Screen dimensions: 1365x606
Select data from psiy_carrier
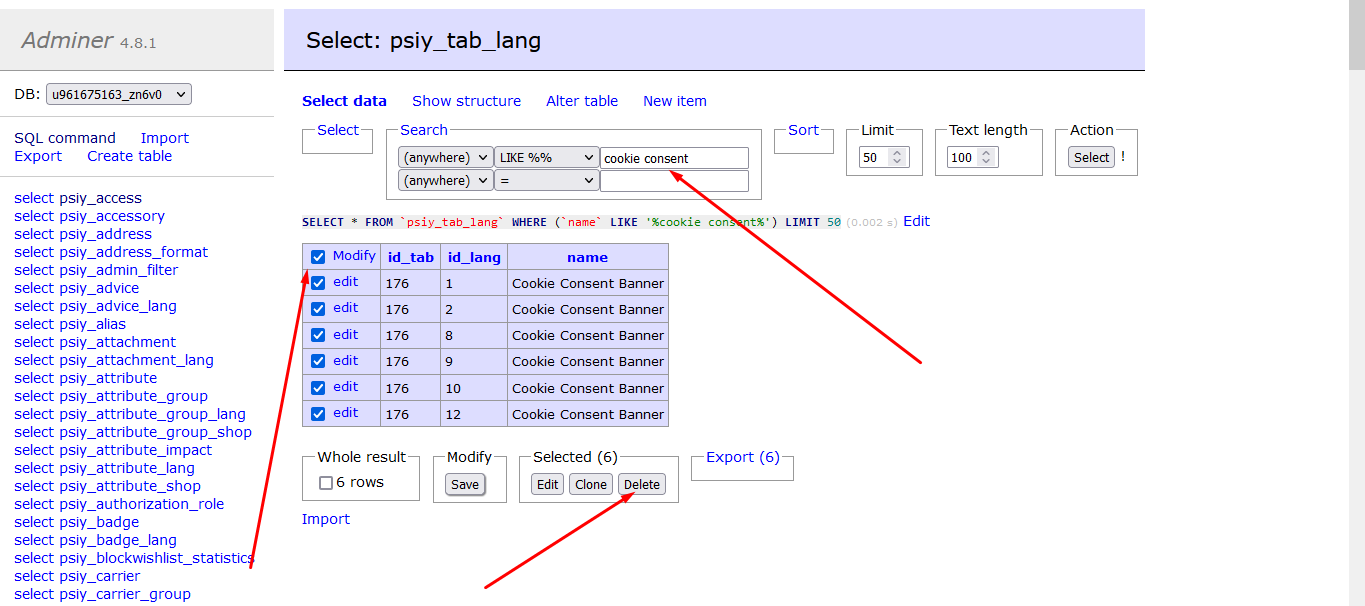pyautogui.click(x=34, y=576)
